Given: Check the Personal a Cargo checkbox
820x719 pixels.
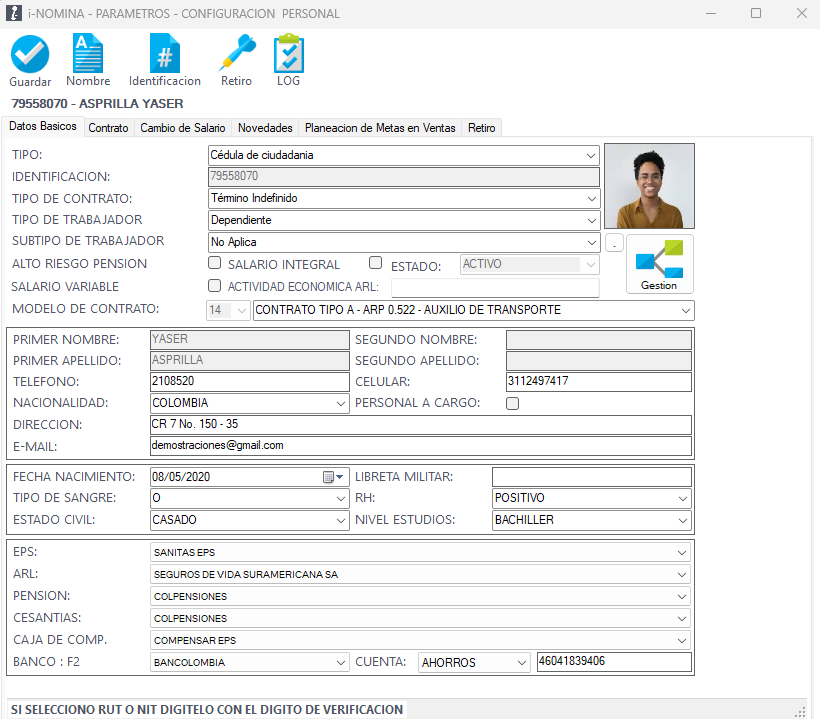Looking at the screenshot, I should [513, 404].
